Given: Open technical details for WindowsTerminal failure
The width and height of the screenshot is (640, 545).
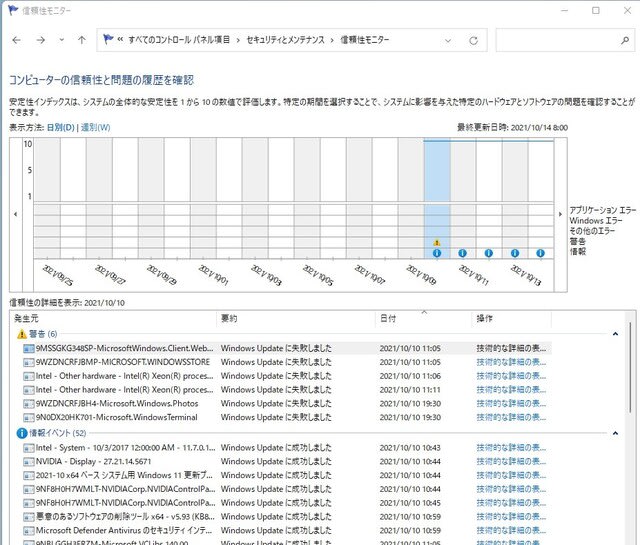Looking at the screenshot, I should (511, 418).
